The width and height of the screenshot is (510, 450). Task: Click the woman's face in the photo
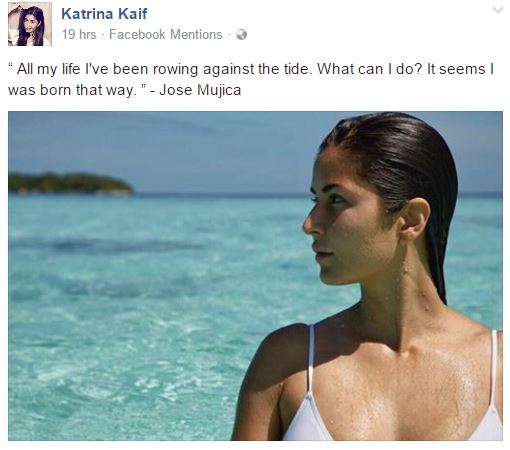click(347, 220)
